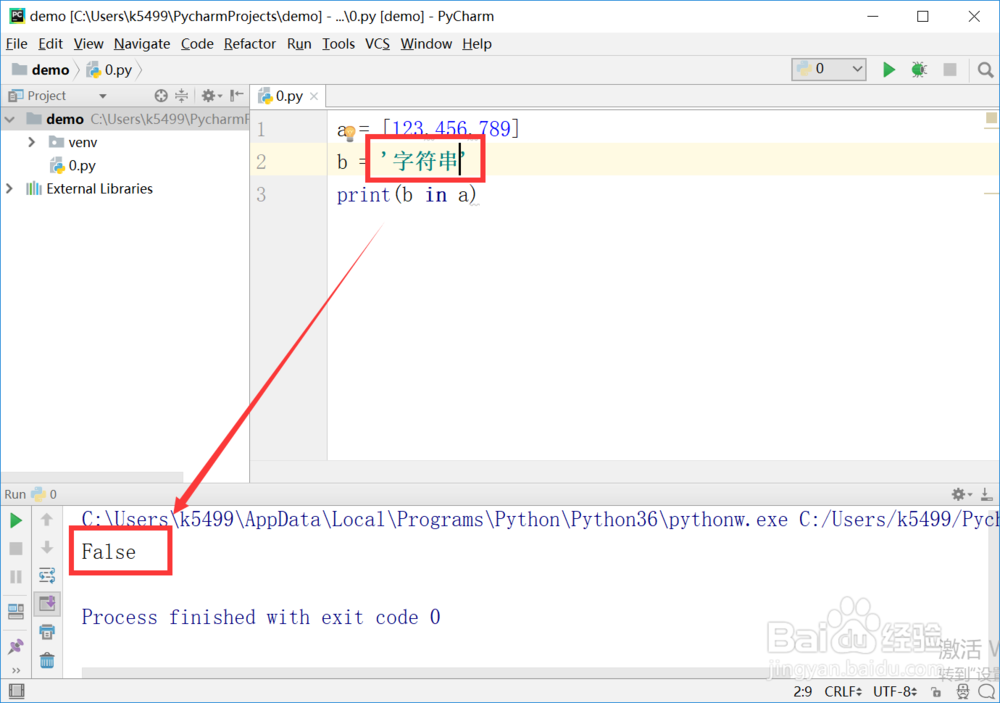
Task: Toggle soft-wrap in Run console
Action: [x=47, y=575]
